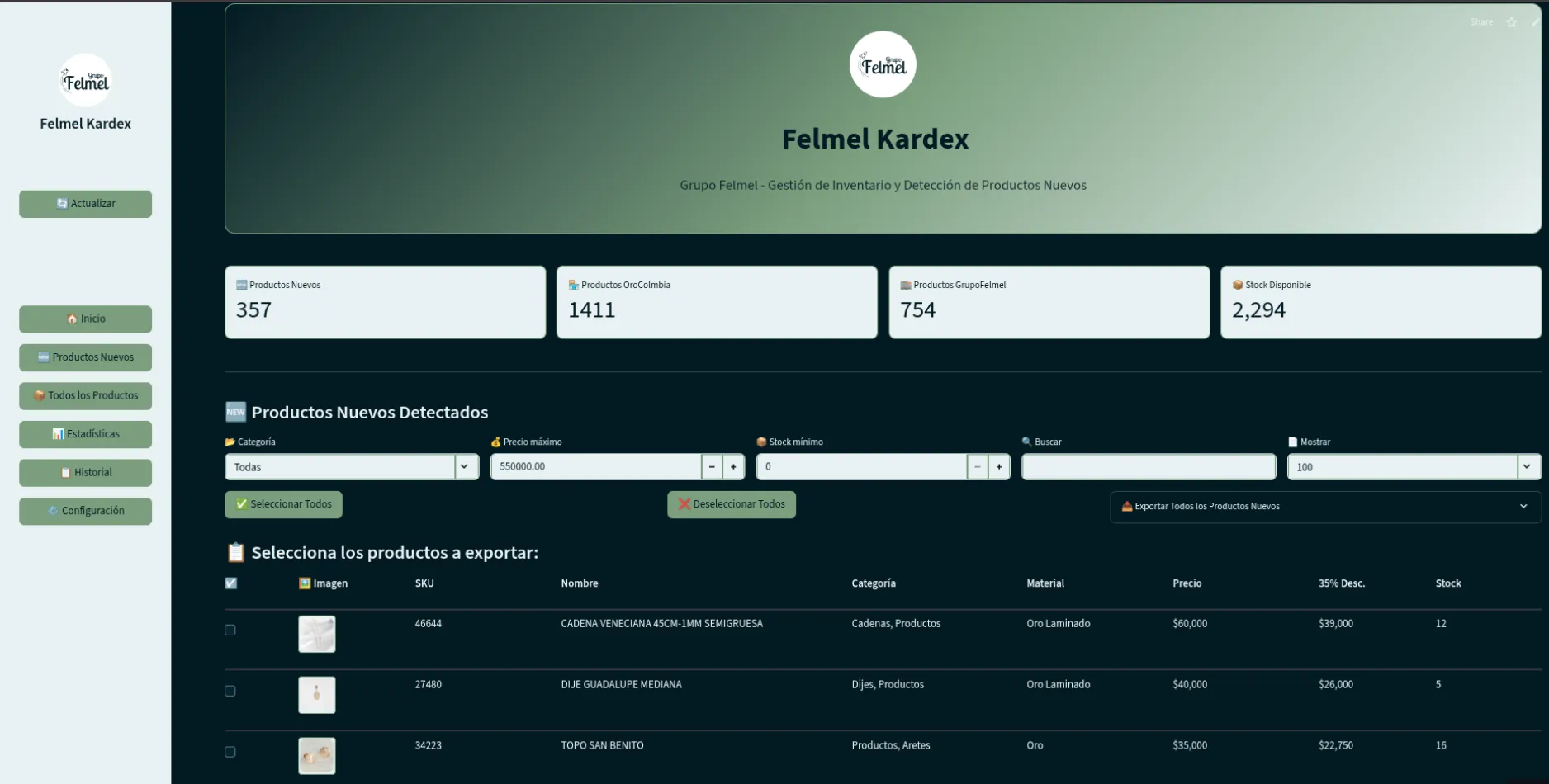Click product name DIJE GUADALUPE MEDIANA

(x=622, y=685)
